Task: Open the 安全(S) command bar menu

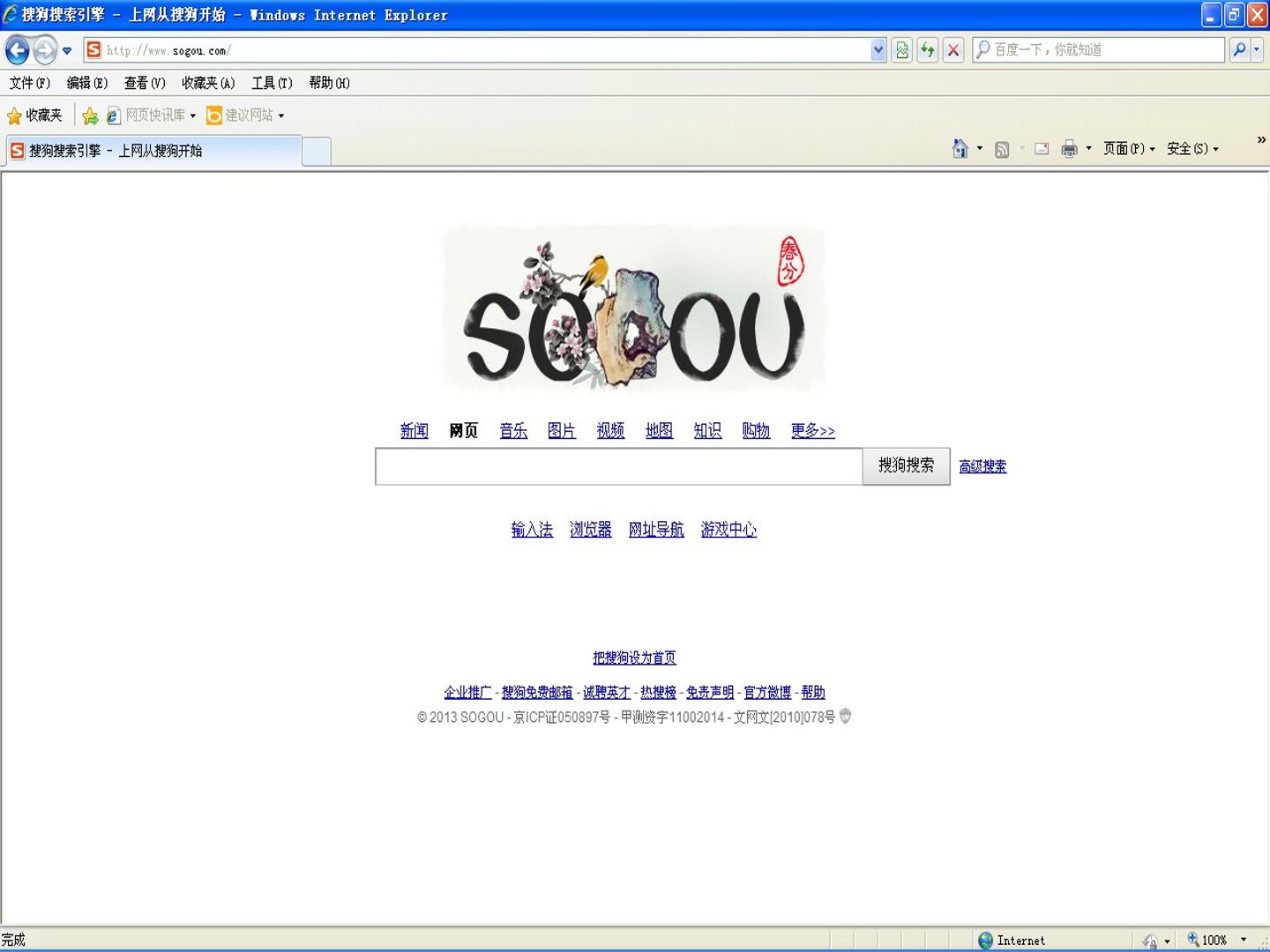Action: point(1192,149)
